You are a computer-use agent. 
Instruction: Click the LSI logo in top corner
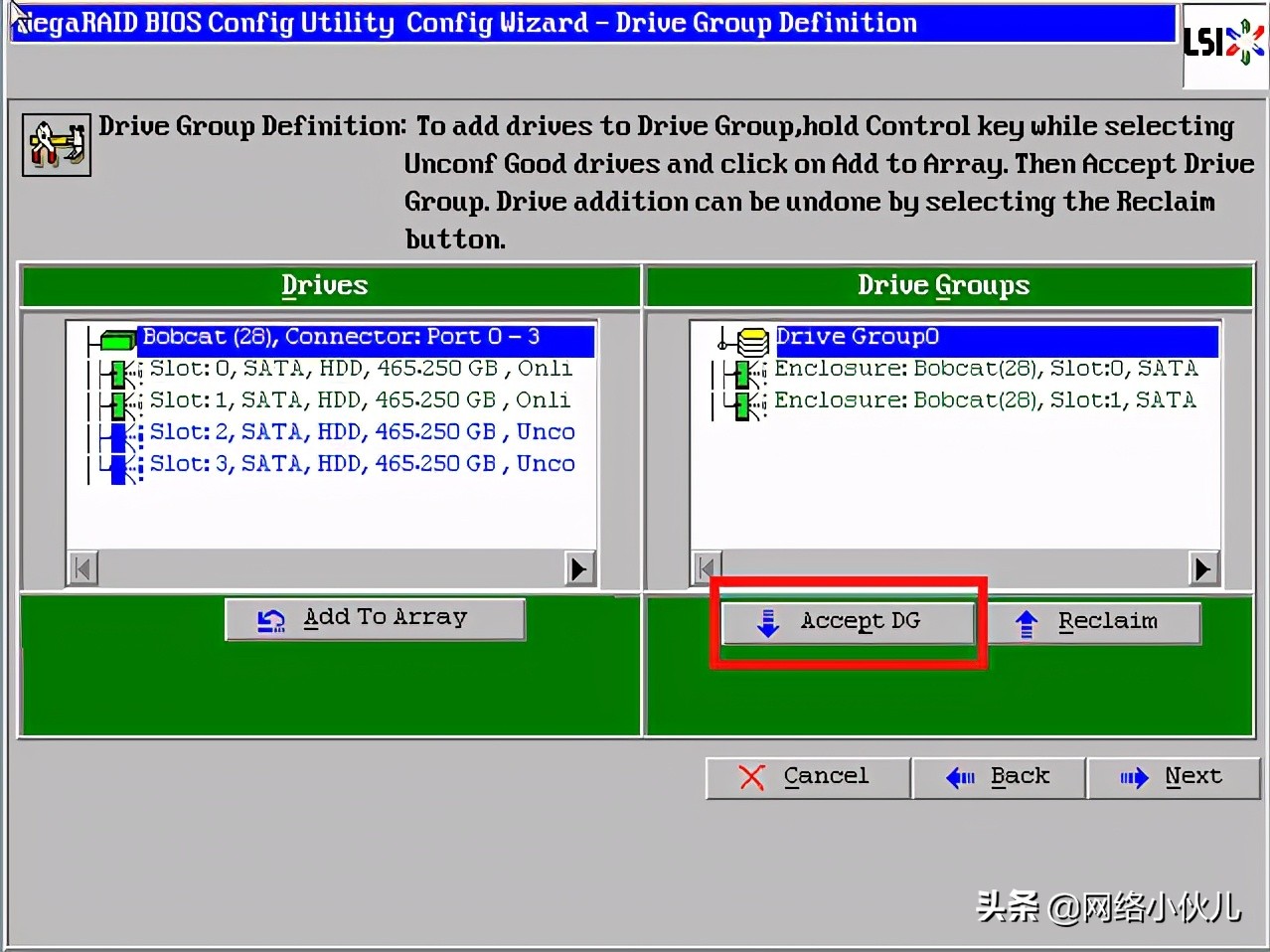point(1223,43)
